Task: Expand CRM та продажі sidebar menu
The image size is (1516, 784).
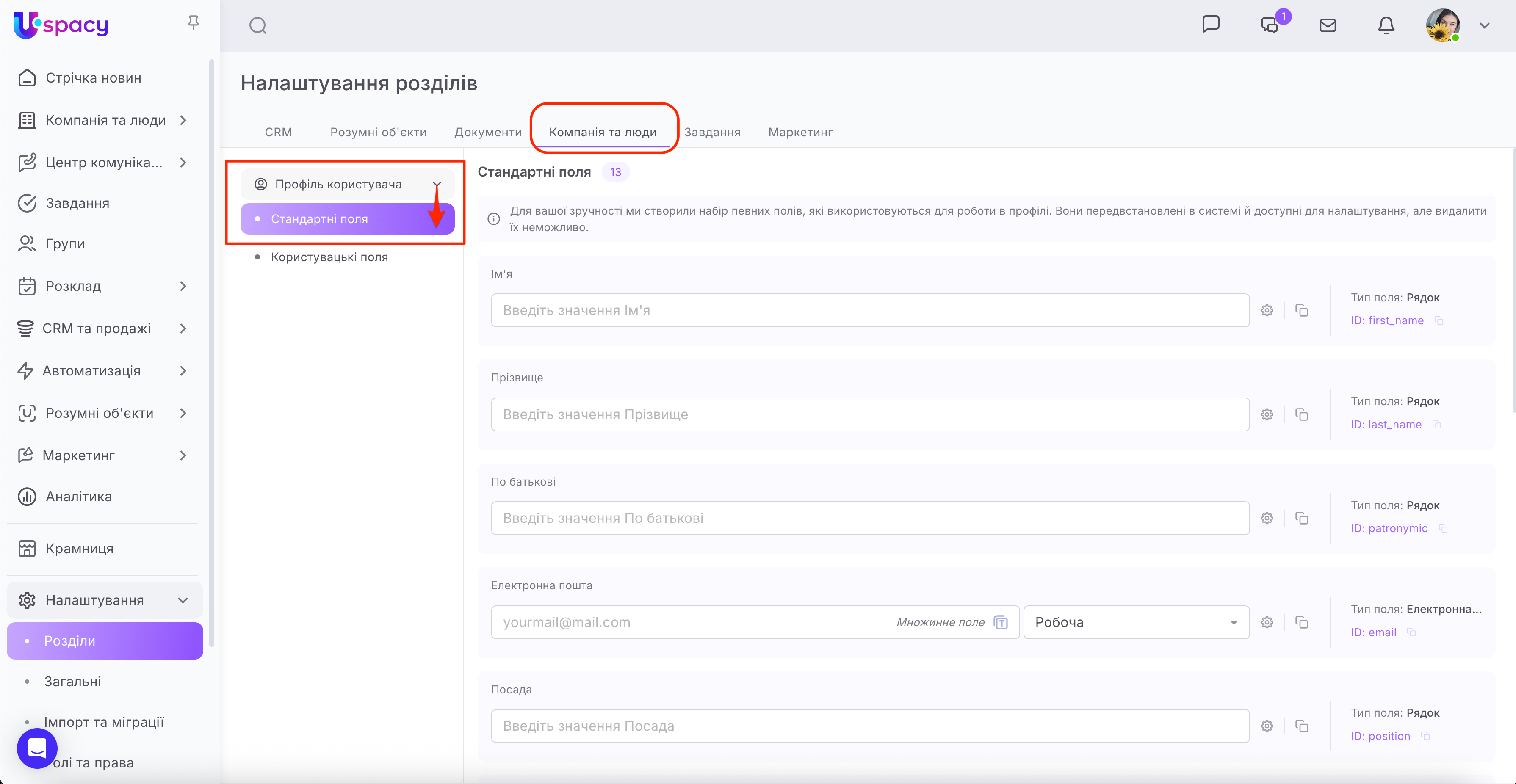Action: pyautogui.click(x=183, y=329)
